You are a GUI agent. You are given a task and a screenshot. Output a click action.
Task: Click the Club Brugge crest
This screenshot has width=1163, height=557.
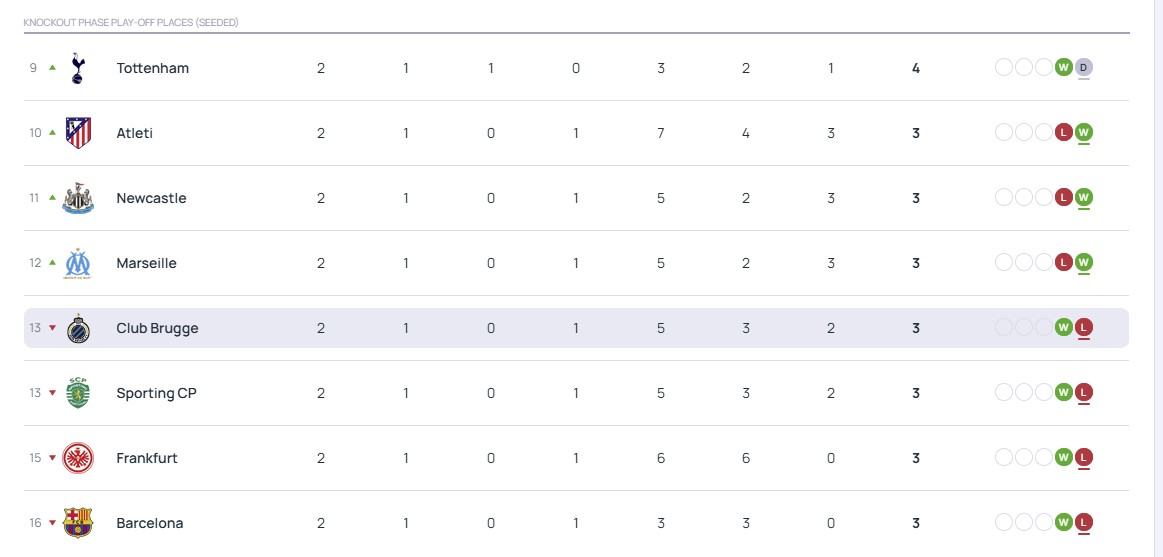78,328
